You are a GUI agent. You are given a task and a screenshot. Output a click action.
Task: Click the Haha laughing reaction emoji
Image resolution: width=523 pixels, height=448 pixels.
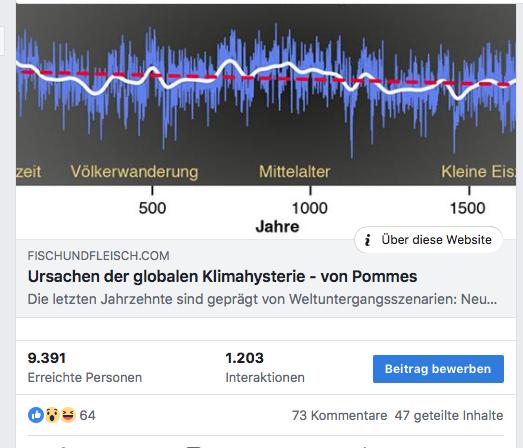pyautogui.click(x=68, y=415)
